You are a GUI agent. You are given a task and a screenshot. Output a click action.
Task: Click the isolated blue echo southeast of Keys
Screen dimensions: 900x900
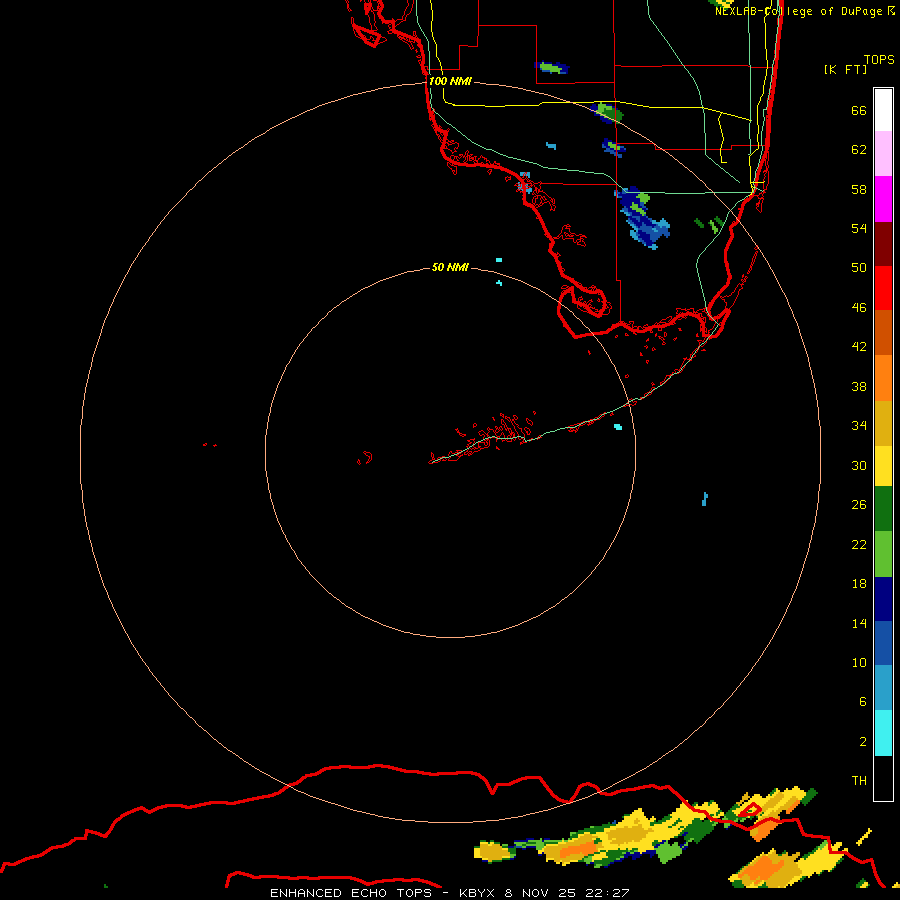[x=705, y=499]
